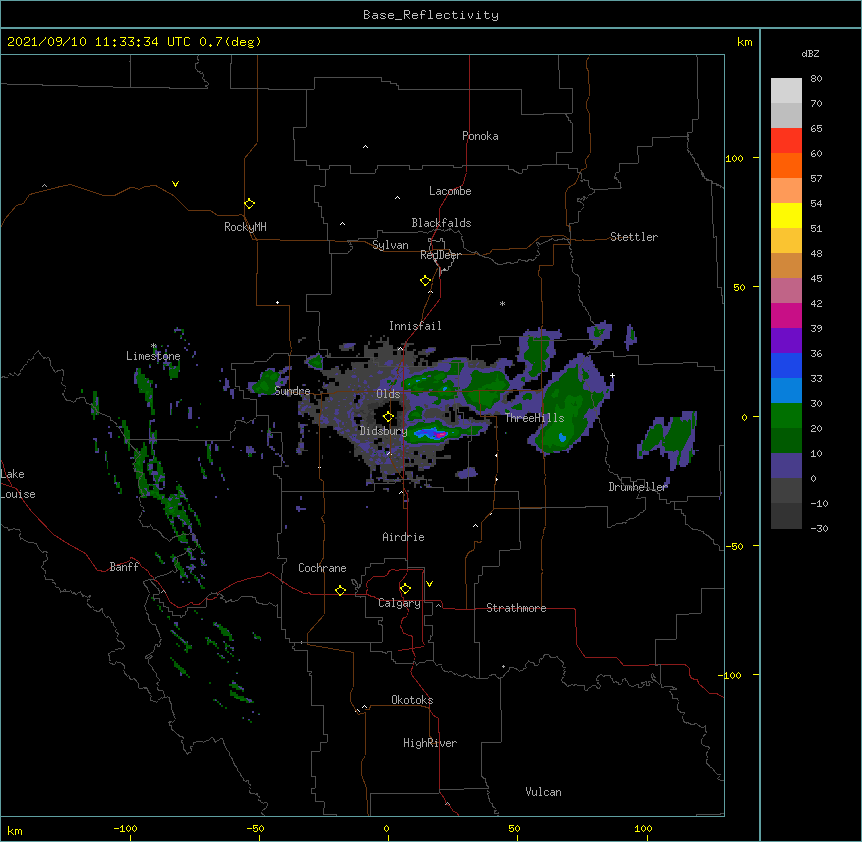The height and width of the screenshot is (842, 862).
Task: Click the Olds city label
Action: tap(388, 394)
